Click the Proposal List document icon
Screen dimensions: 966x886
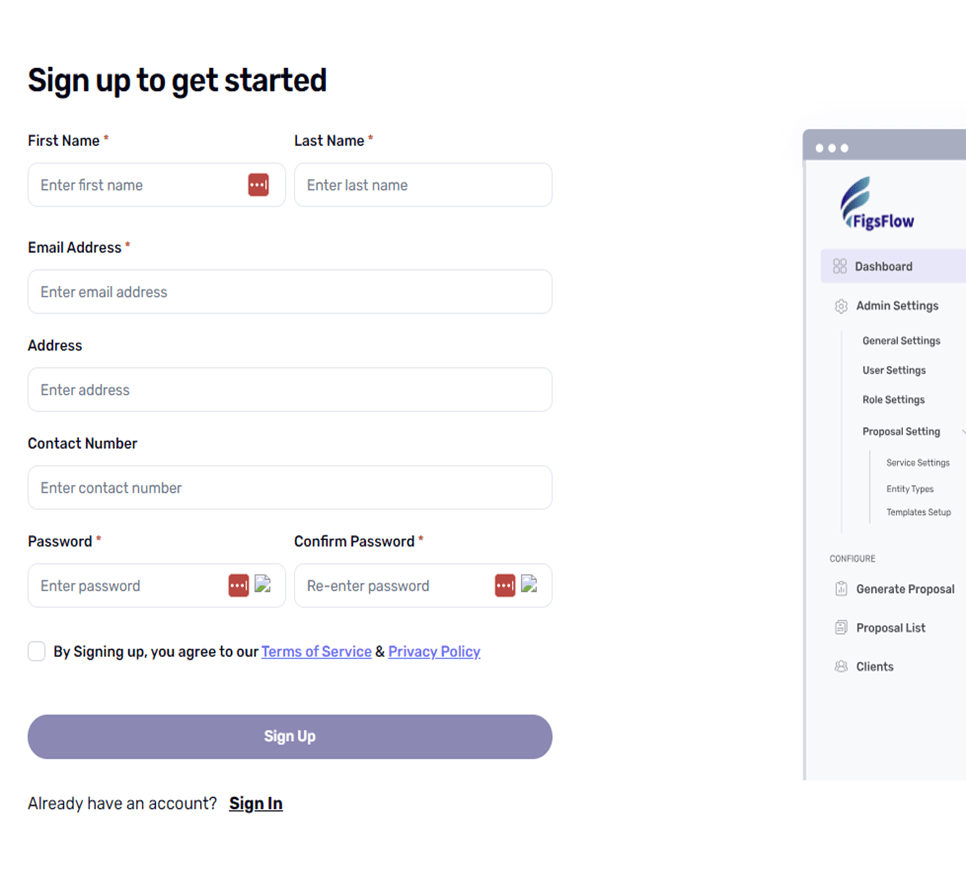841,627
